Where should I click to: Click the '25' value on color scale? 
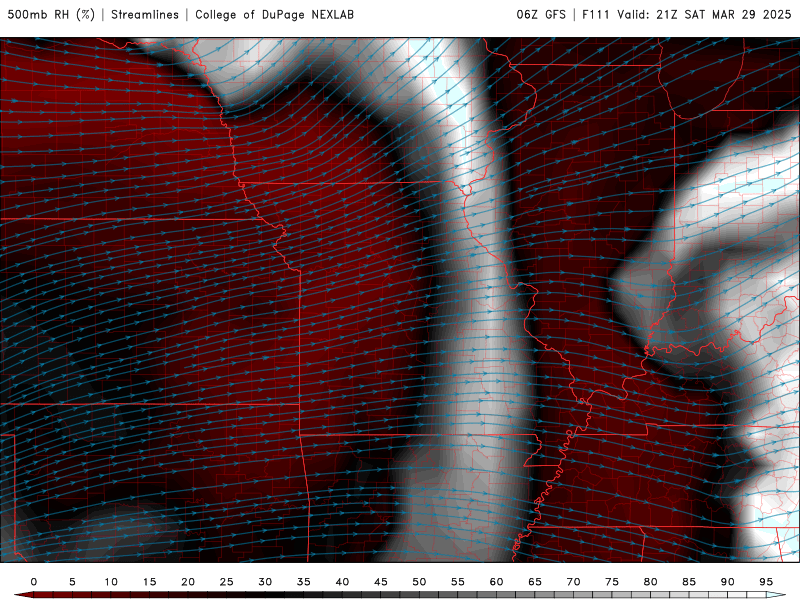pyautogui.click(x=227, y=582)
